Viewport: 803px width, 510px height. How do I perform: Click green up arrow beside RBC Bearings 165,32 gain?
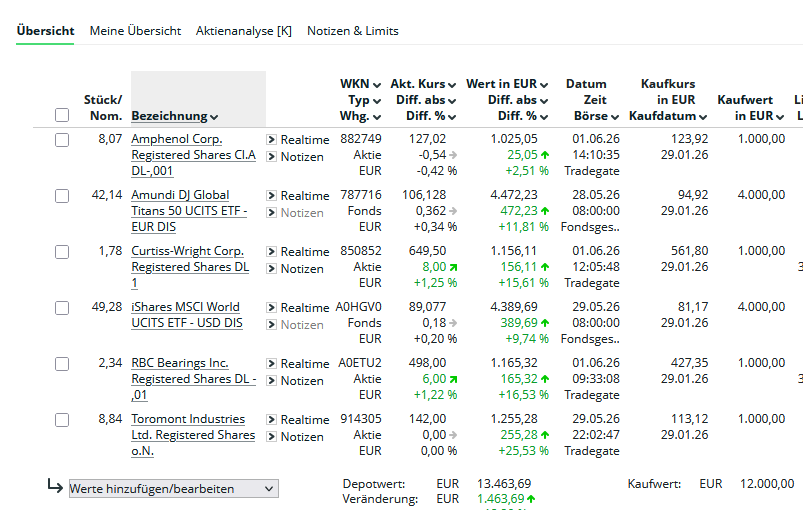tap(545, 379)
